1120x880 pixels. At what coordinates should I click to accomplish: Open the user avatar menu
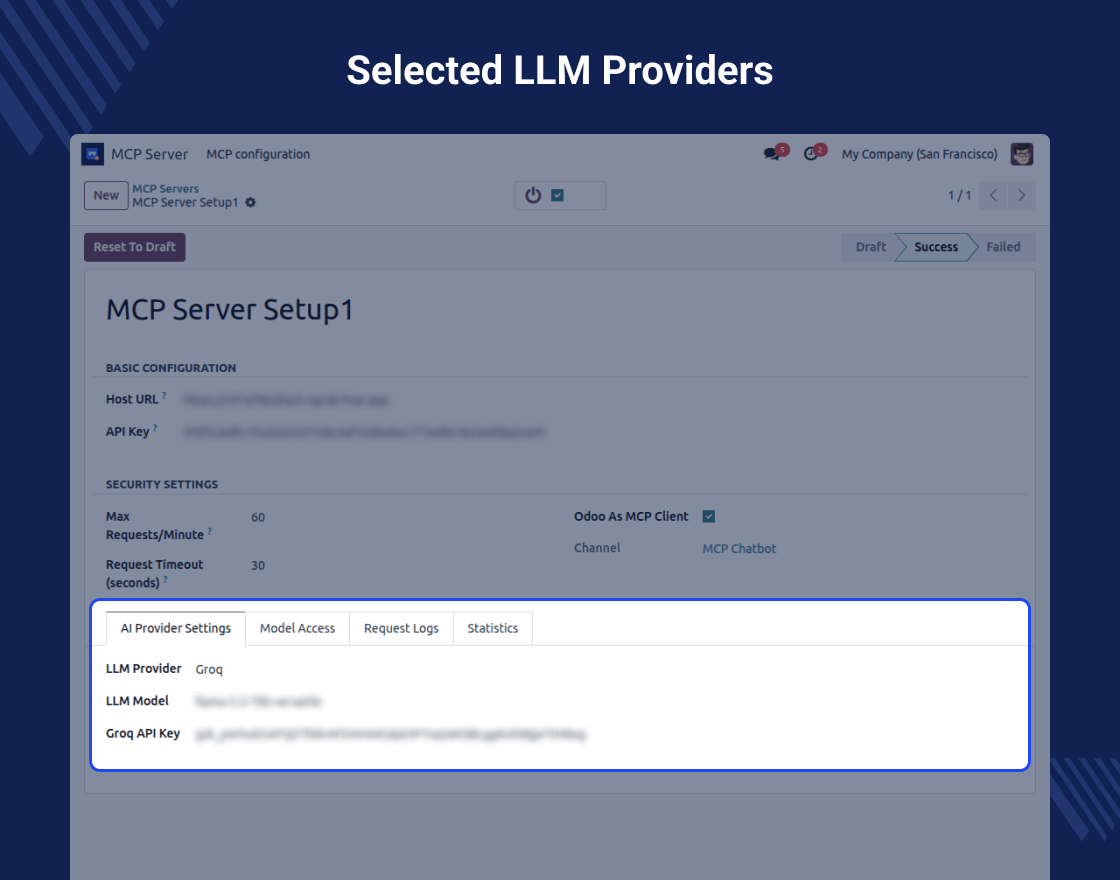click(1021, 154)
